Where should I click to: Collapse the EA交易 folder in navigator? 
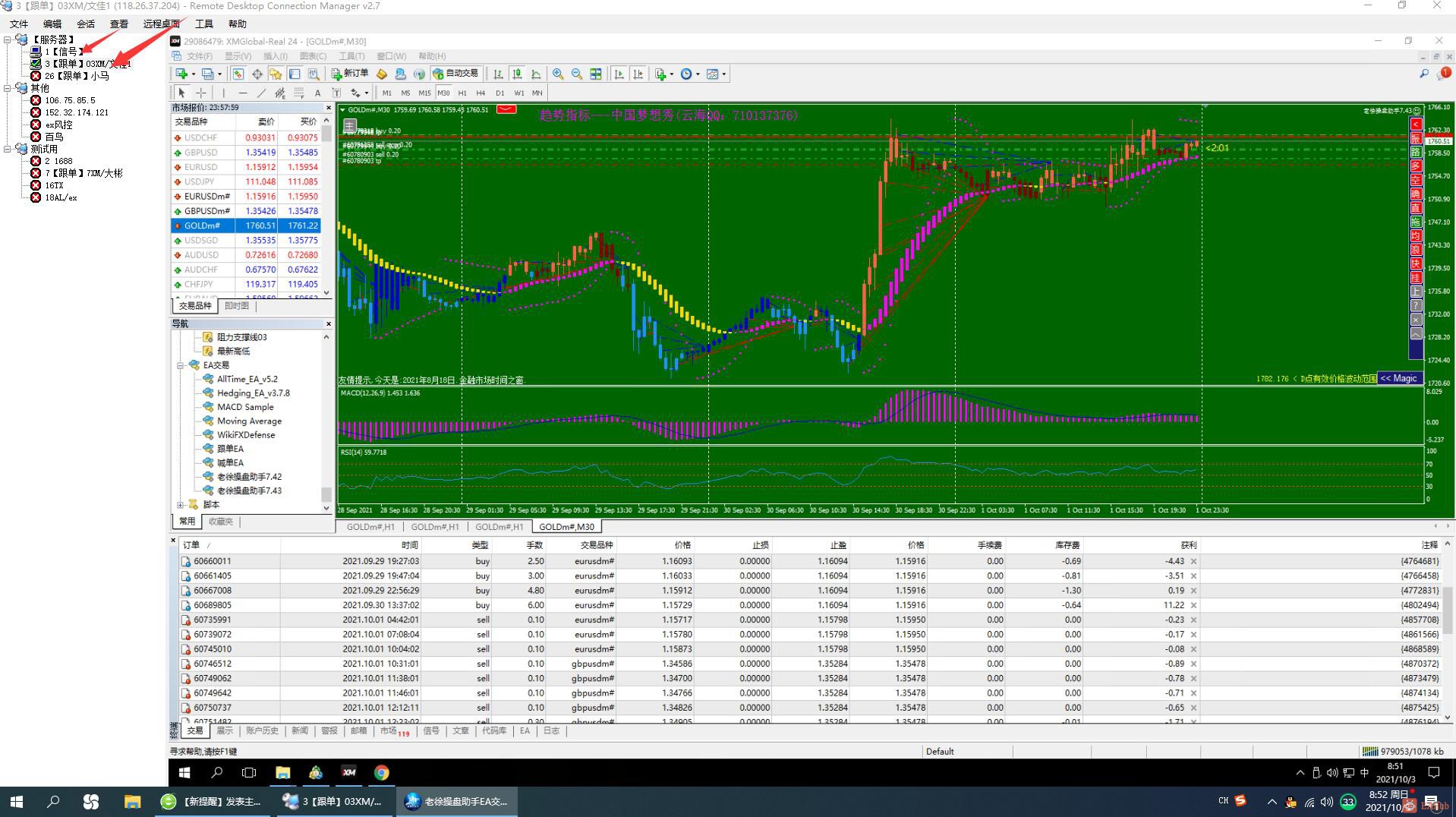click(181, 365)
